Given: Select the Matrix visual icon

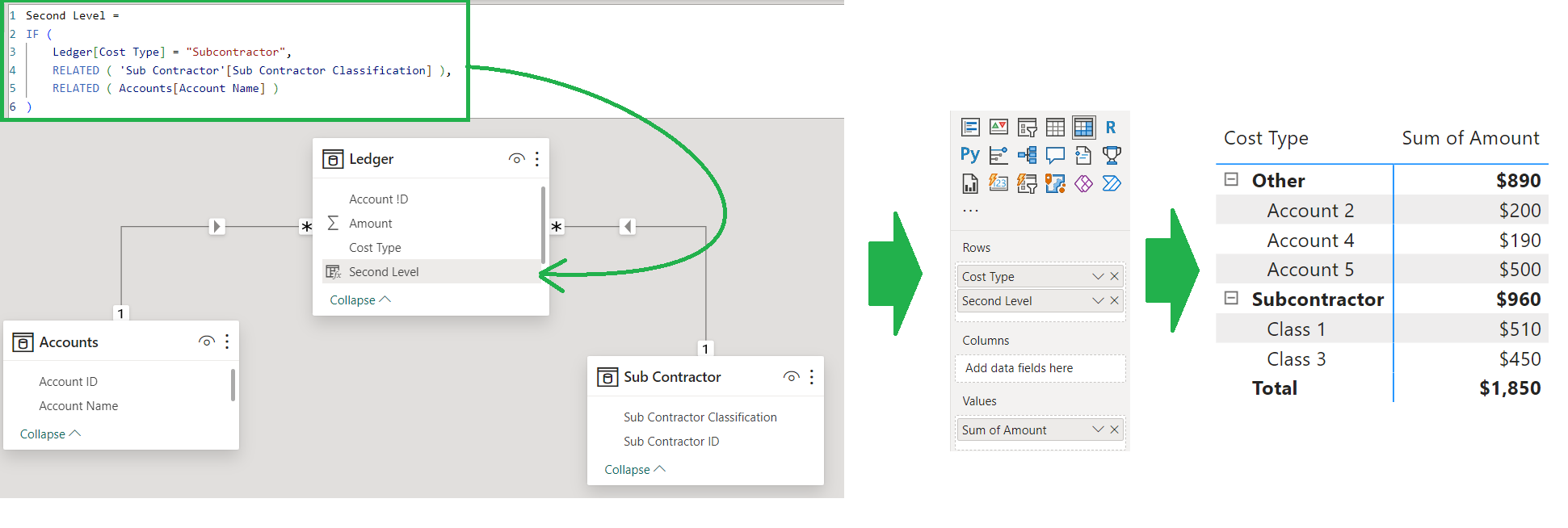Looking at the screenshot, I should [x=1084, y=128].
